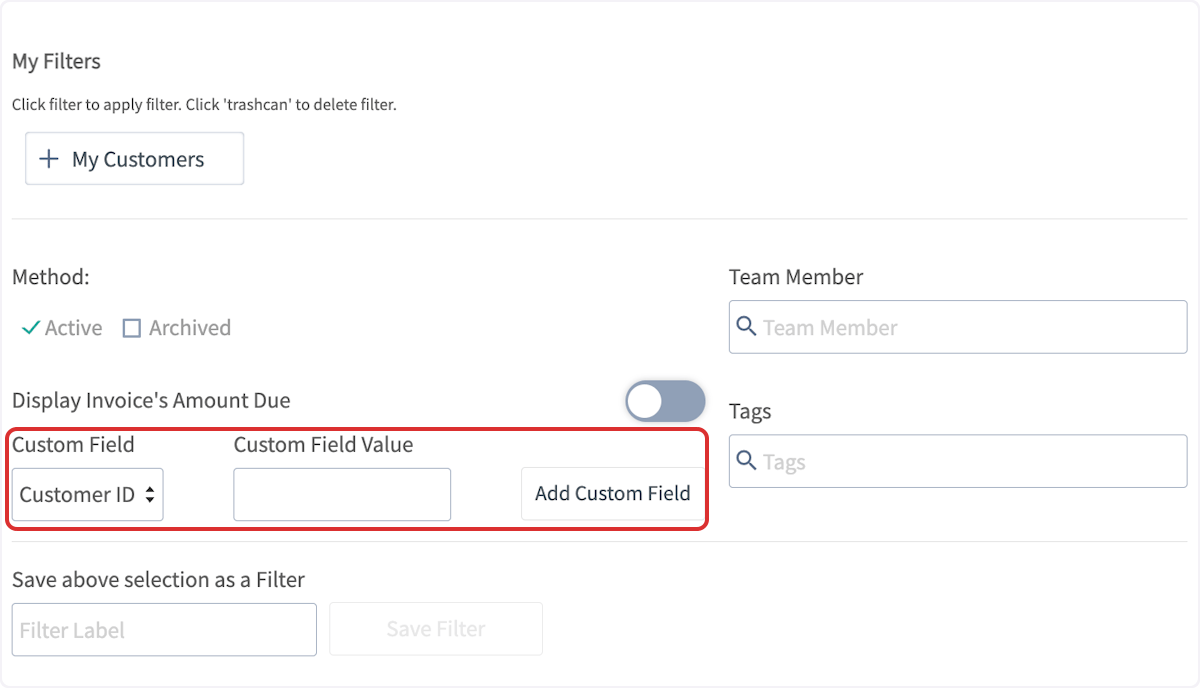
Task: Click the Custom Field label text
Action: click(73, 445)
